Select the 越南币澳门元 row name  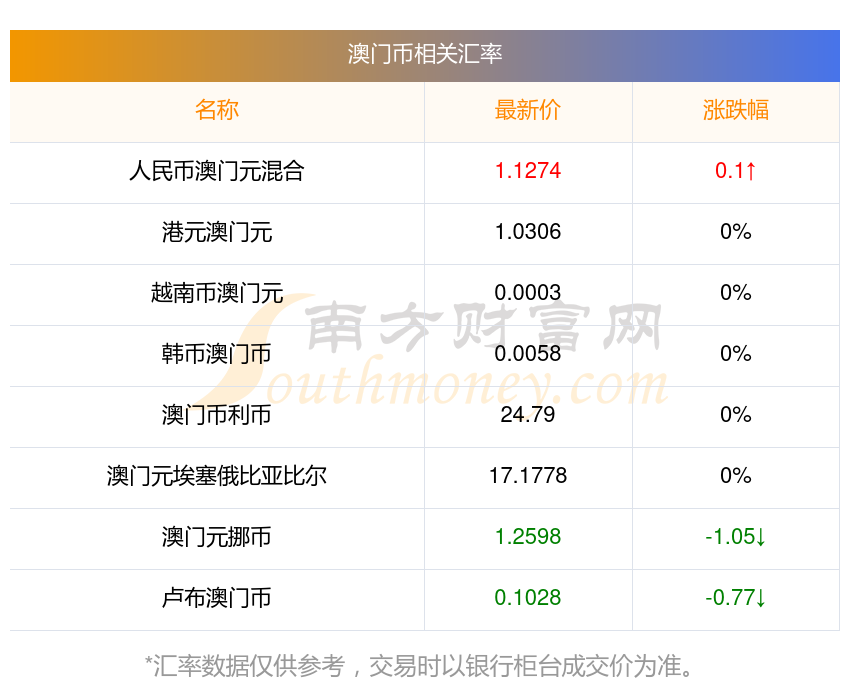(217, 293)
